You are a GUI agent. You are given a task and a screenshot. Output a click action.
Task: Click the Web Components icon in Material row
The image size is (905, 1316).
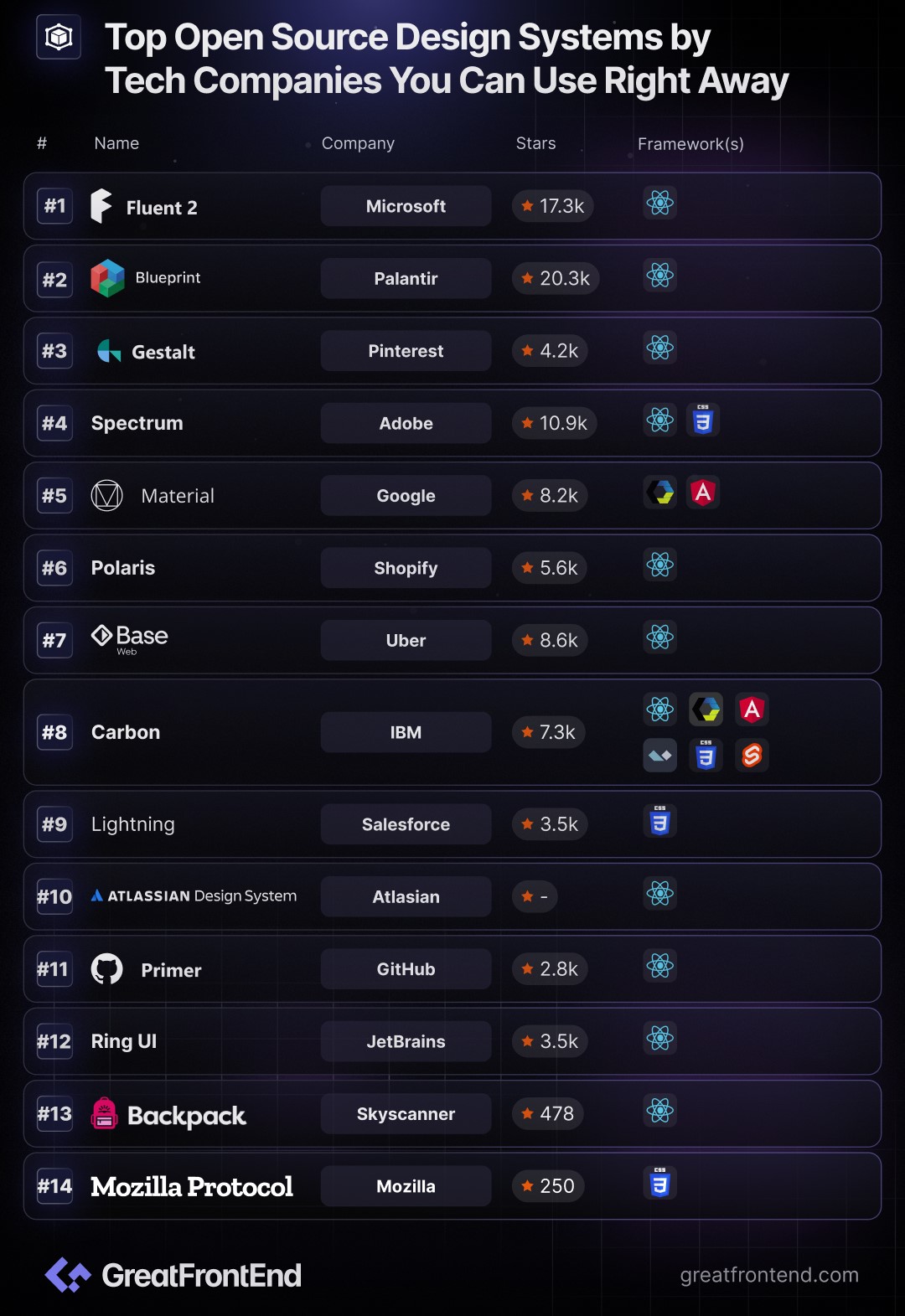(660, 493)
